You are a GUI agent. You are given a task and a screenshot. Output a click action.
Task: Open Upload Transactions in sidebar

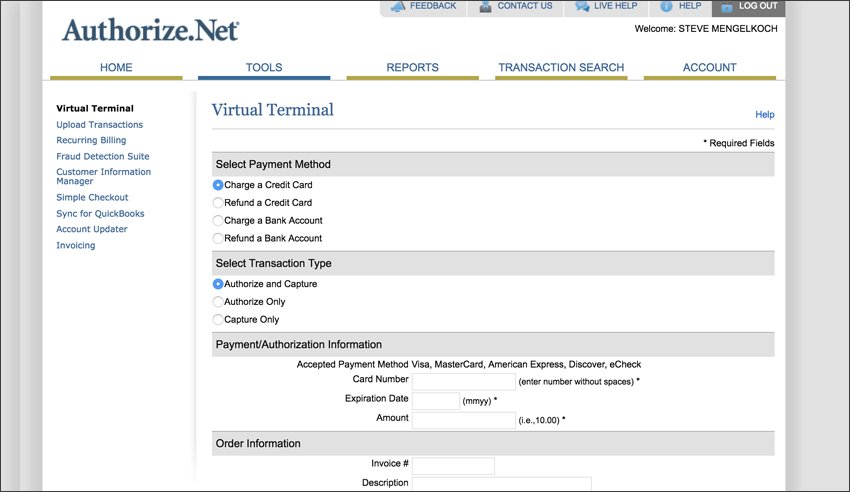click(x=100, y=125)
